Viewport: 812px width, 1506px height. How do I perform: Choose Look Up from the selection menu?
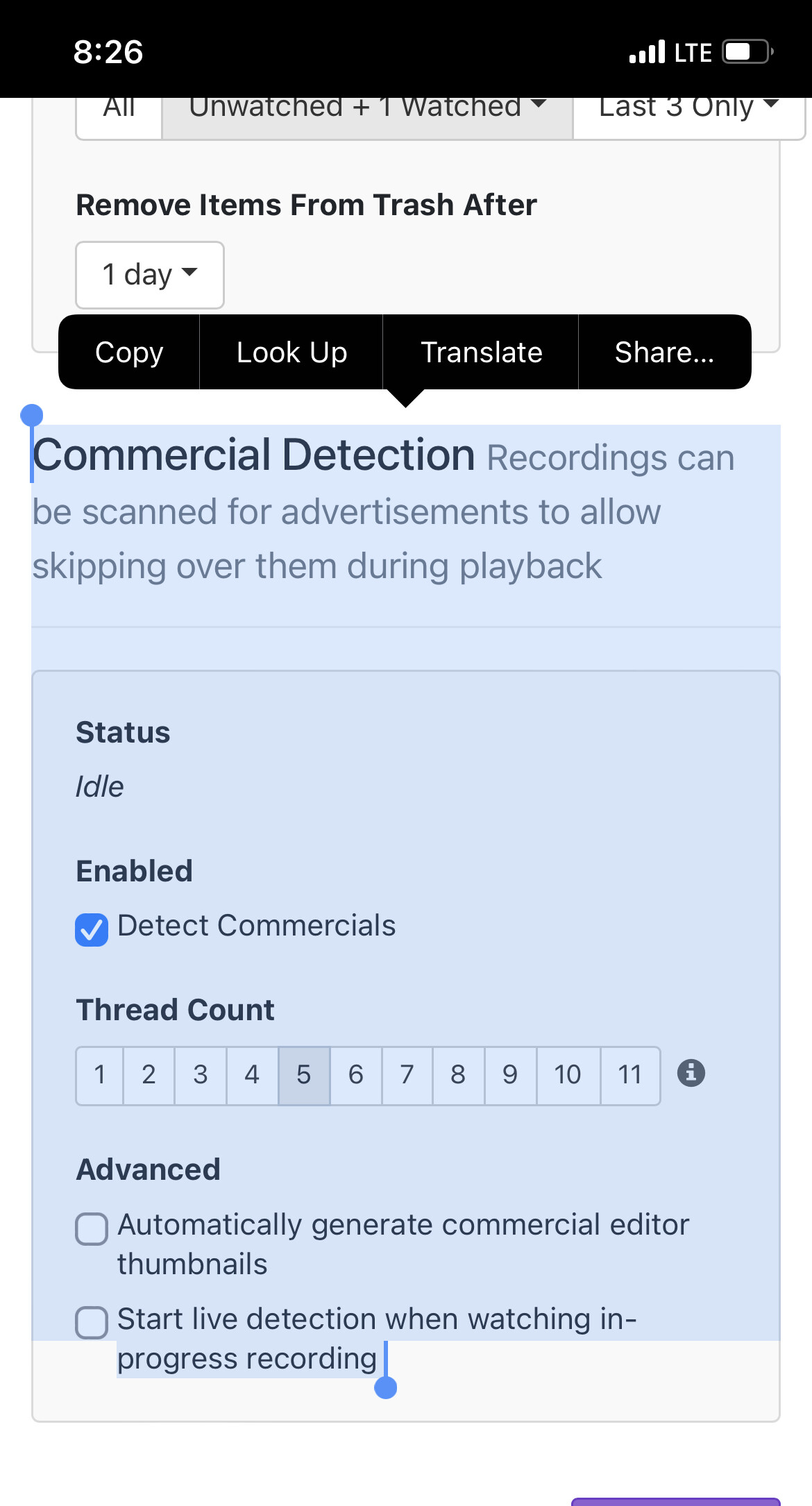point(291,353)
